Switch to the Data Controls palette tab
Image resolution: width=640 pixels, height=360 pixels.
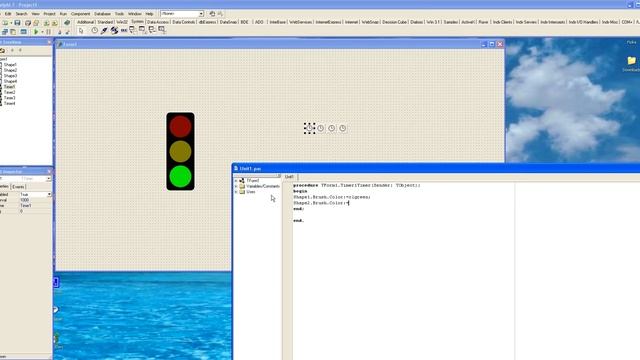183,22
